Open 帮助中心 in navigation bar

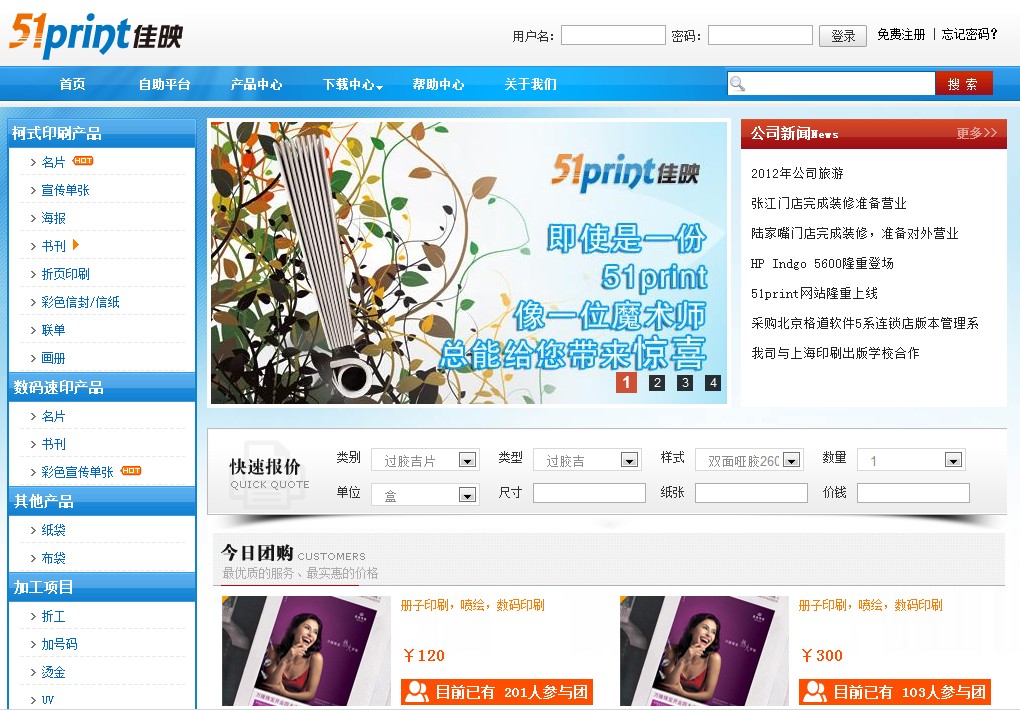[438, 84]
